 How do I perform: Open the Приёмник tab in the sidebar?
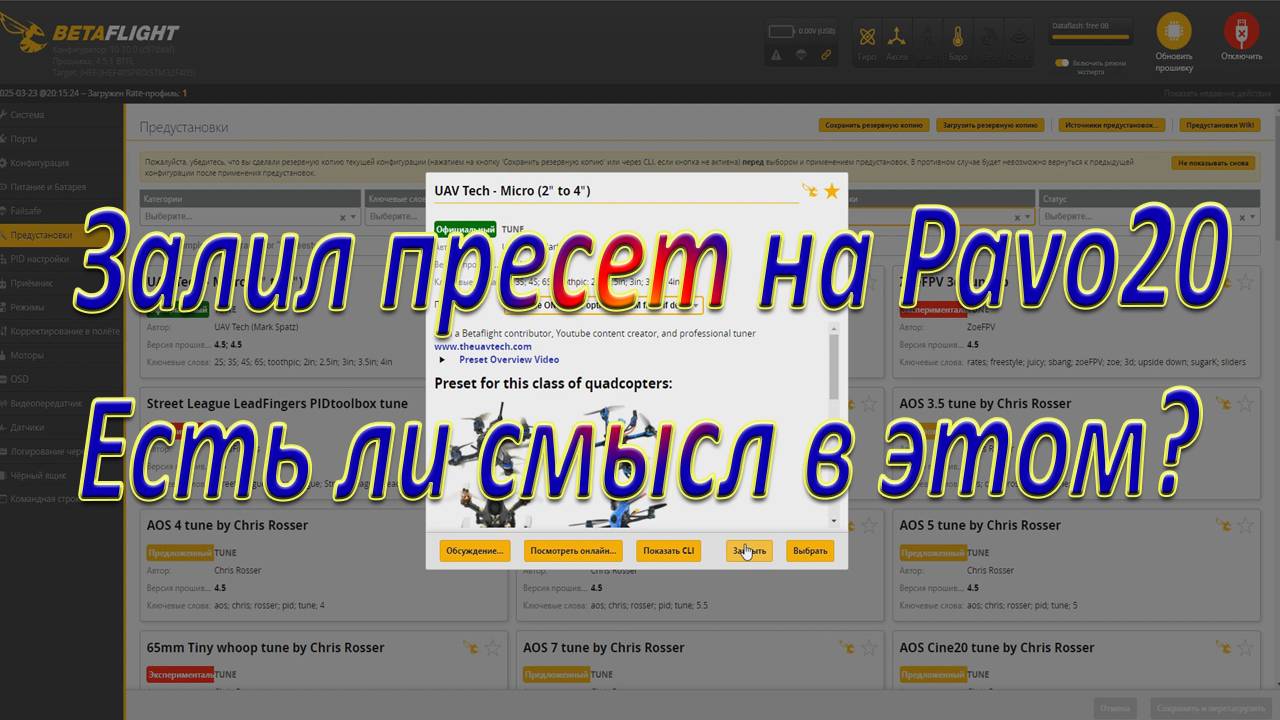pos(61,283)
